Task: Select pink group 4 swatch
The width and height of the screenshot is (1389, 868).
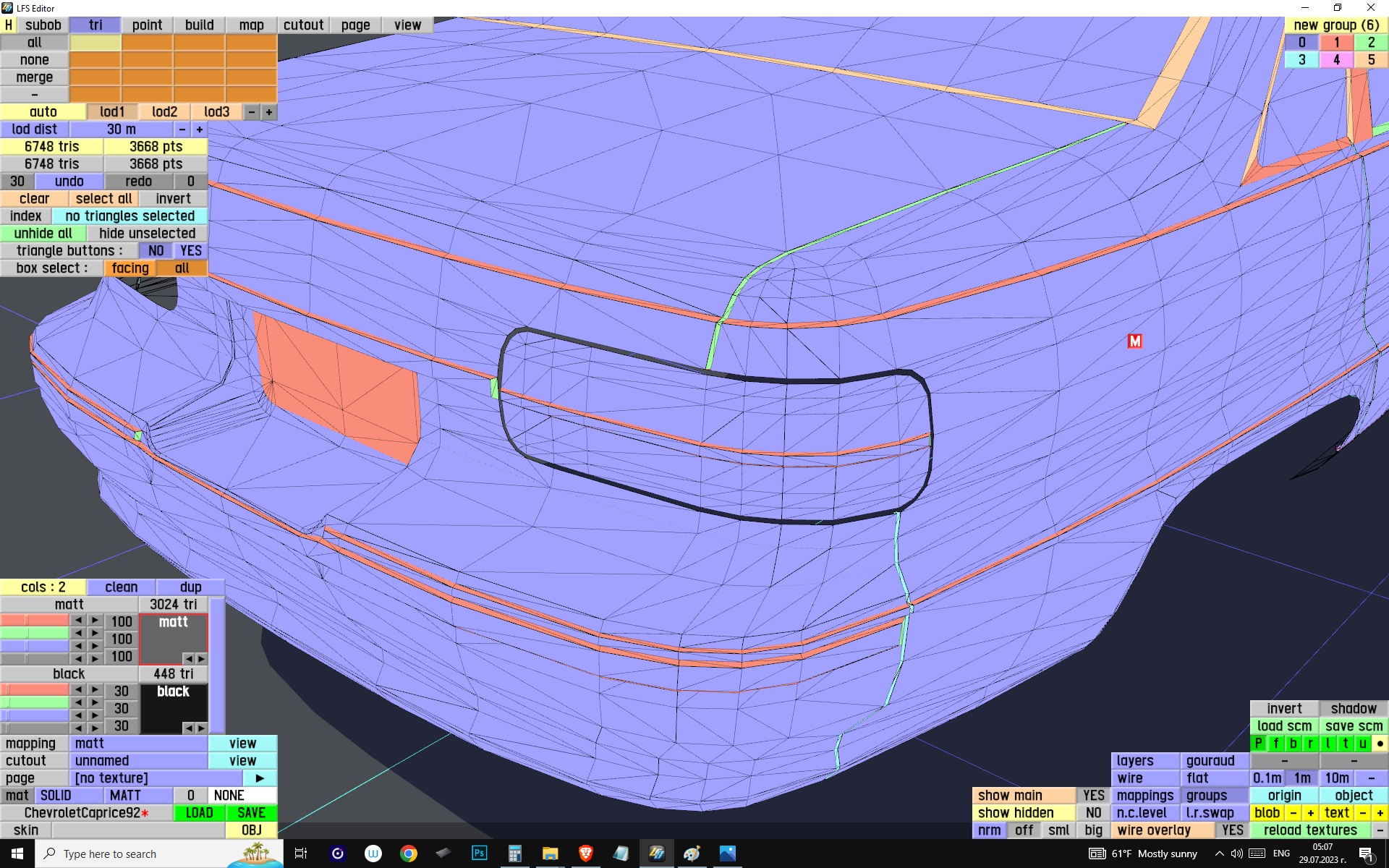Action: pos(1336,60)
